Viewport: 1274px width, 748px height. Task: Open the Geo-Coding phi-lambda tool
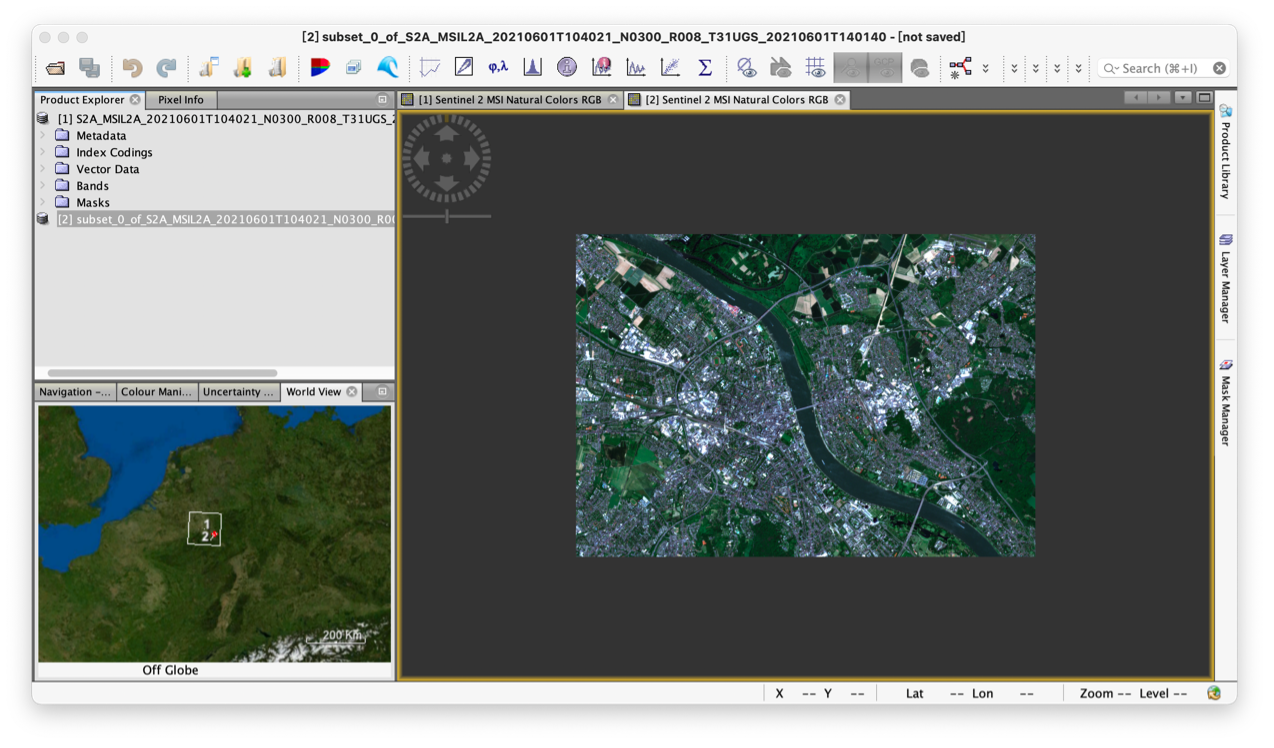[x=498, y=68]
